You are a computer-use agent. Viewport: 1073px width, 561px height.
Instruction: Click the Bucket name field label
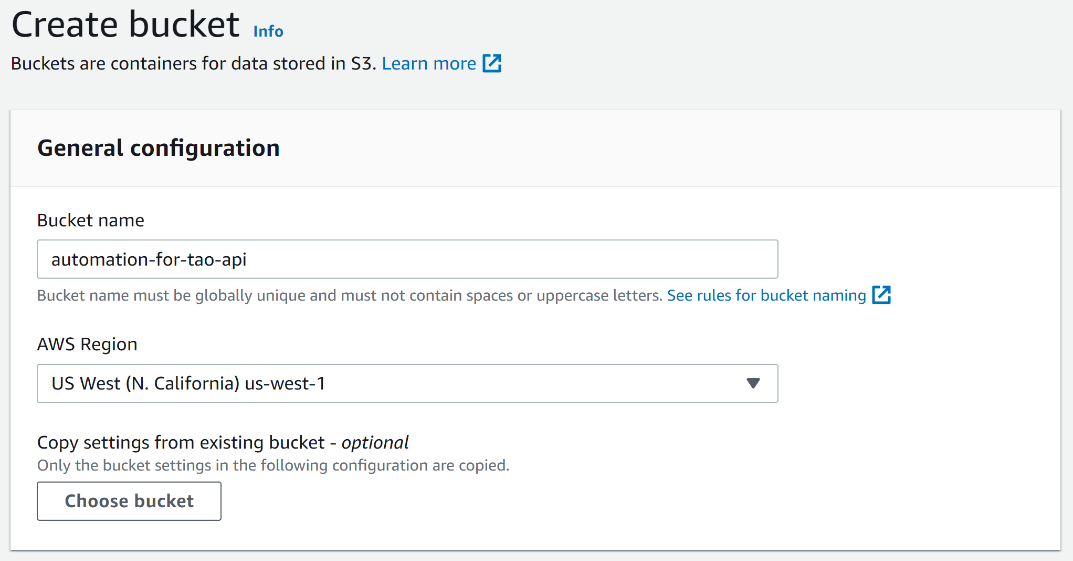91,220
